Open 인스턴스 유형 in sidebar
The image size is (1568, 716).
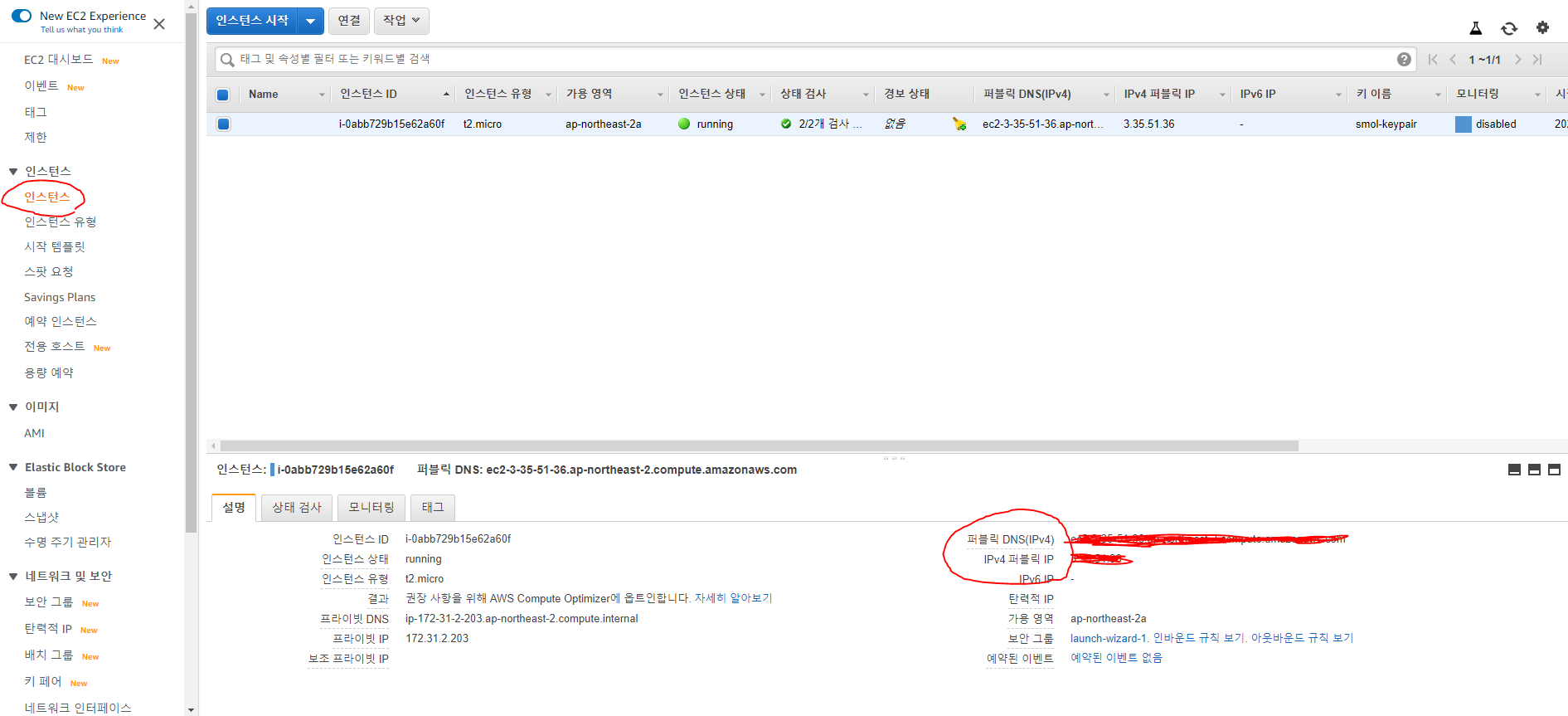tap(61, 222)
